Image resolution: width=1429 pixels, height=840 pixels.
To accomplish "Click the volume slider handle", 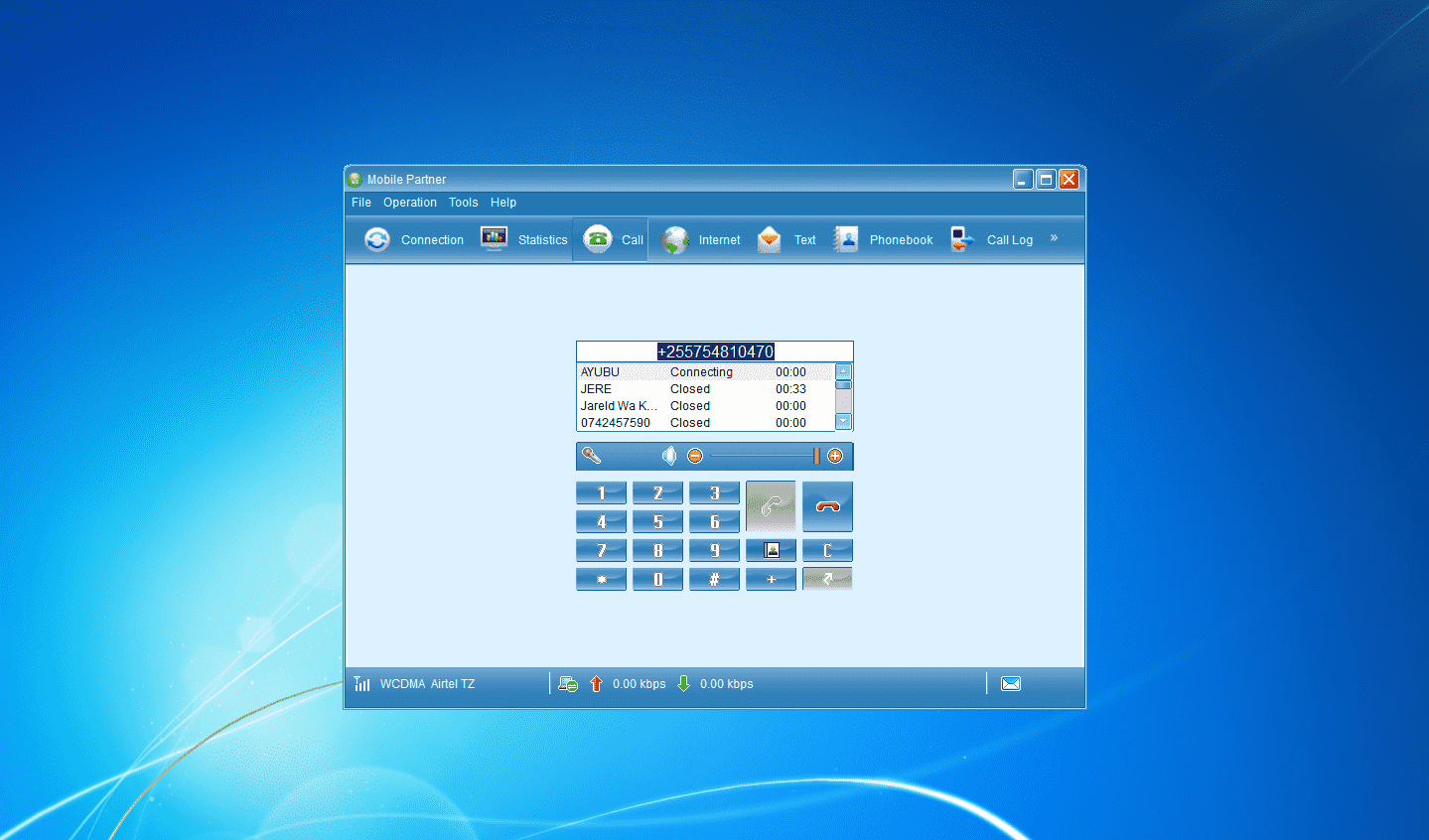I will pyautogui.click(x=816, y=456).
